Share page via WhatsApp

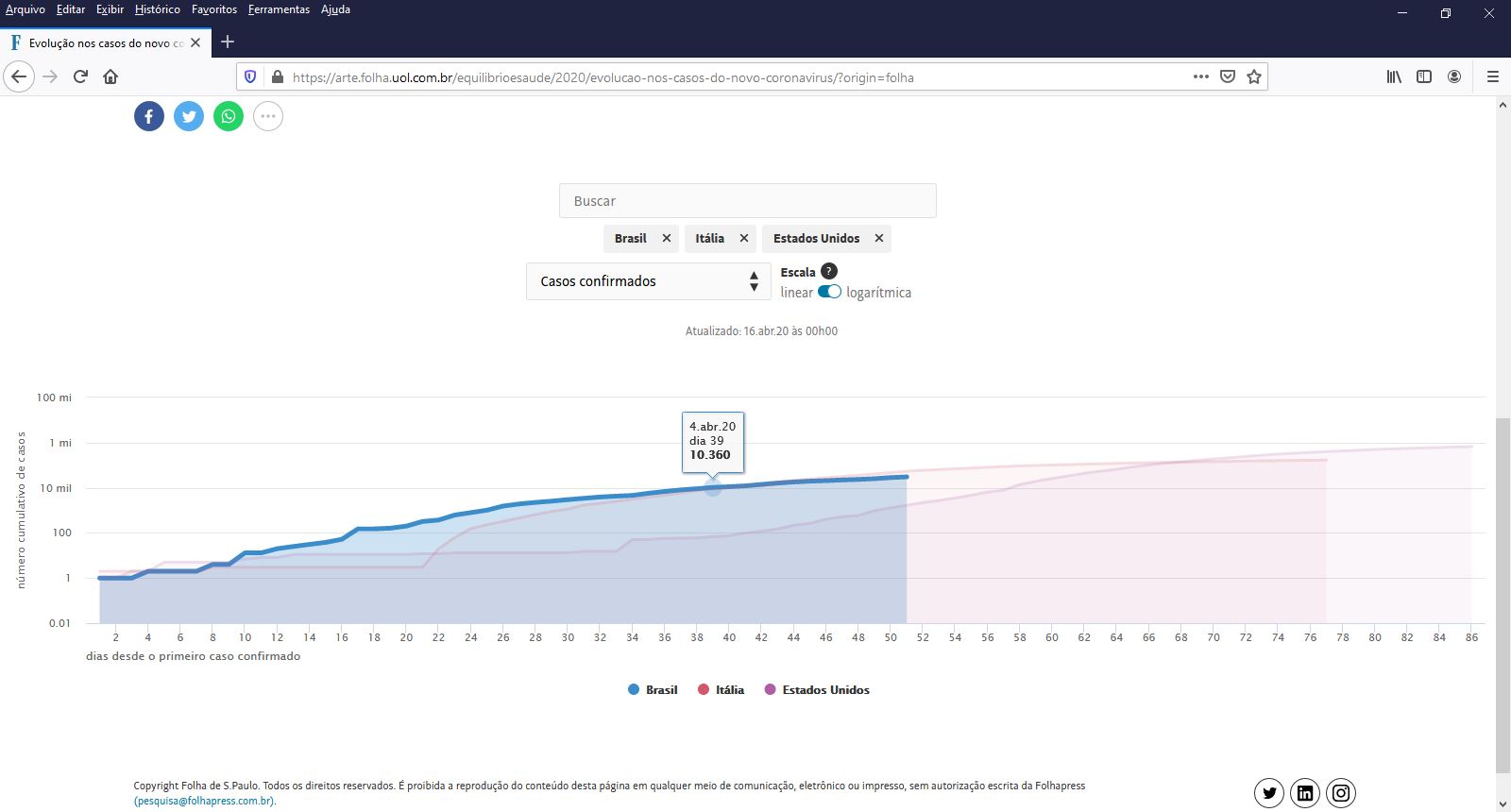[229, 116]
